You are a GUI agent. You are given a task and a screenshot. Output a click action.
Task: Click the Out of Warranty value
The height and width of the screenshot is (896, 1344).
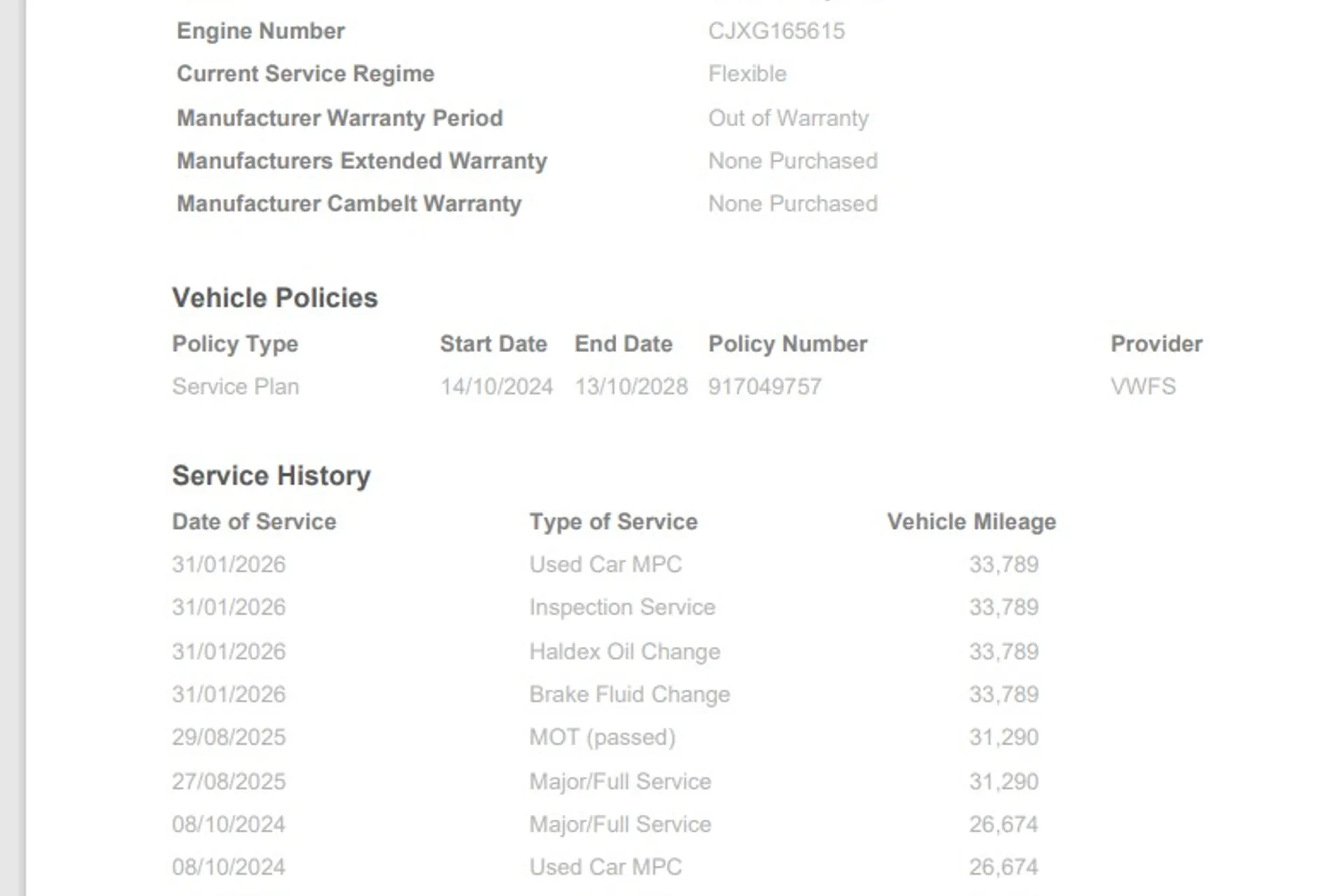(x=788, y=118)
